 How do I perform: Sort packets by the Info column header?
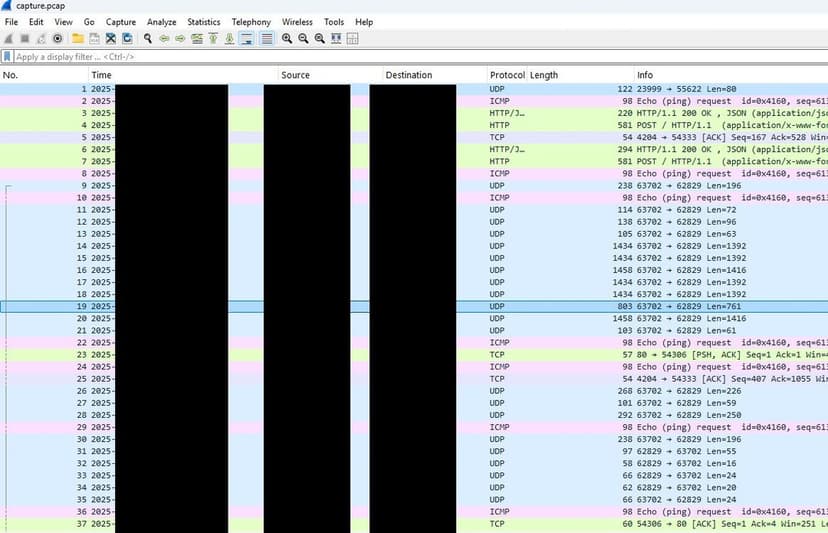click(731, 75)
